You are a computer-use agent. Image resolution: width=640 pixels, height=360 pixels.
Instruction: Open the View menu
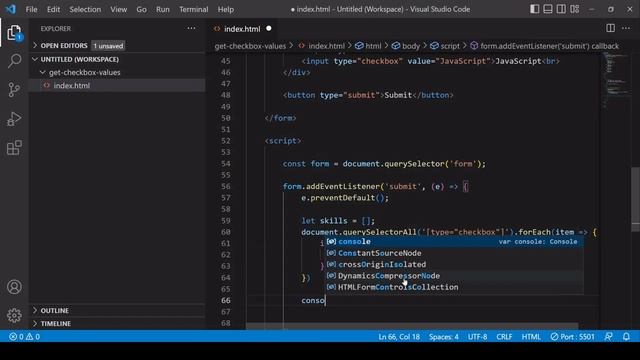pos(118,9)
